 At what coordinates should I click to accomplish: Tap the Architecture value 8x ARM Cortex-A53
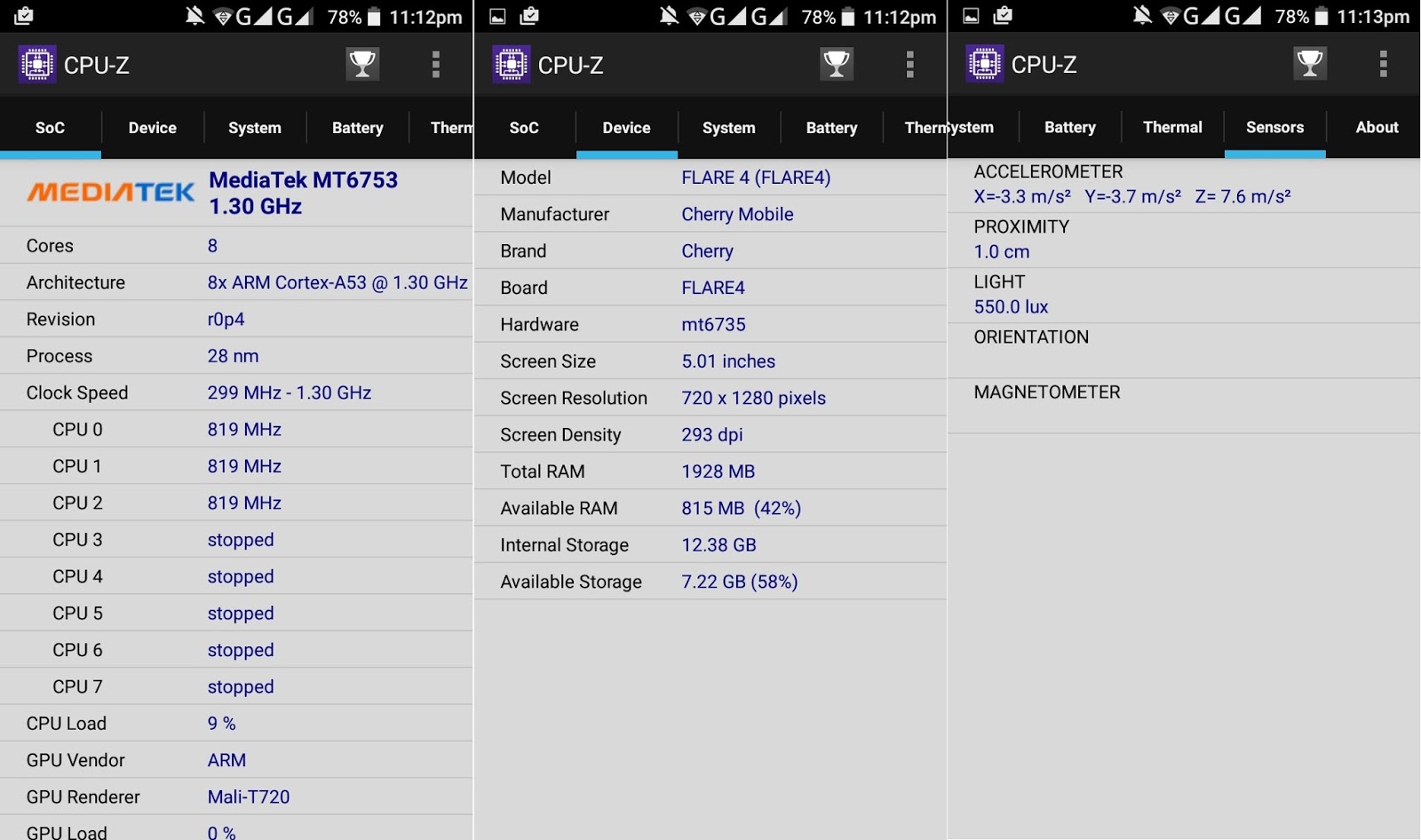[337, 282]
